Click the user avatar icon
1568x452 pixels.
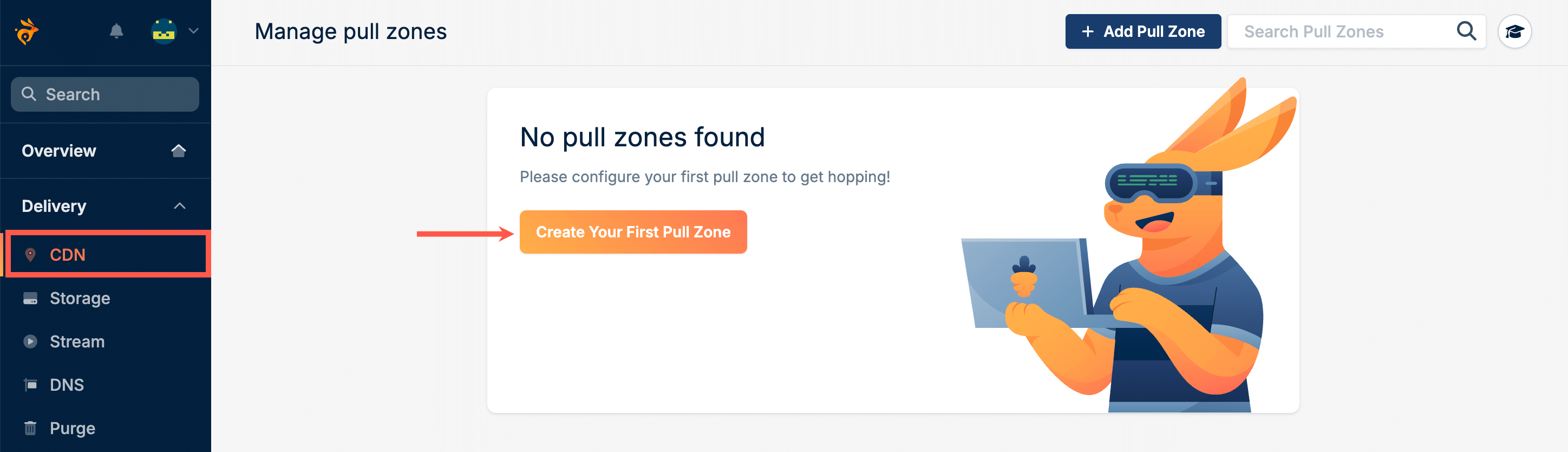click(163, 31)
